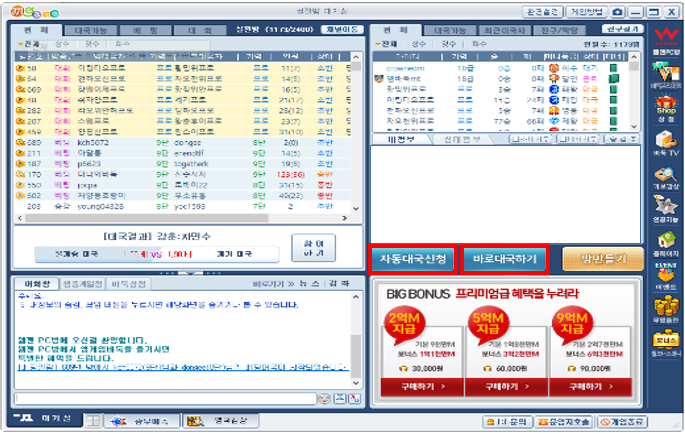Select 상수 filter in room list panel
685x434 pixels.
click(x=62, y=44)
